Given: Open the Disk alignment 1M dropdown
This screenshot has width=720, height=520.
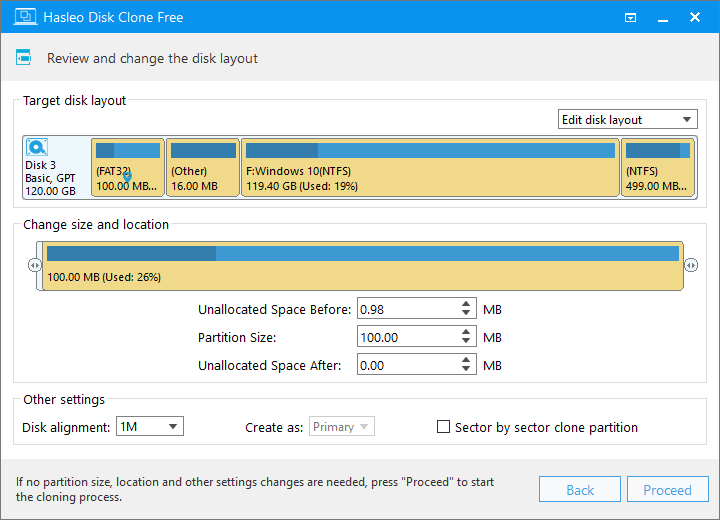Looking at the screenshot, I should [x=150, y=426].
